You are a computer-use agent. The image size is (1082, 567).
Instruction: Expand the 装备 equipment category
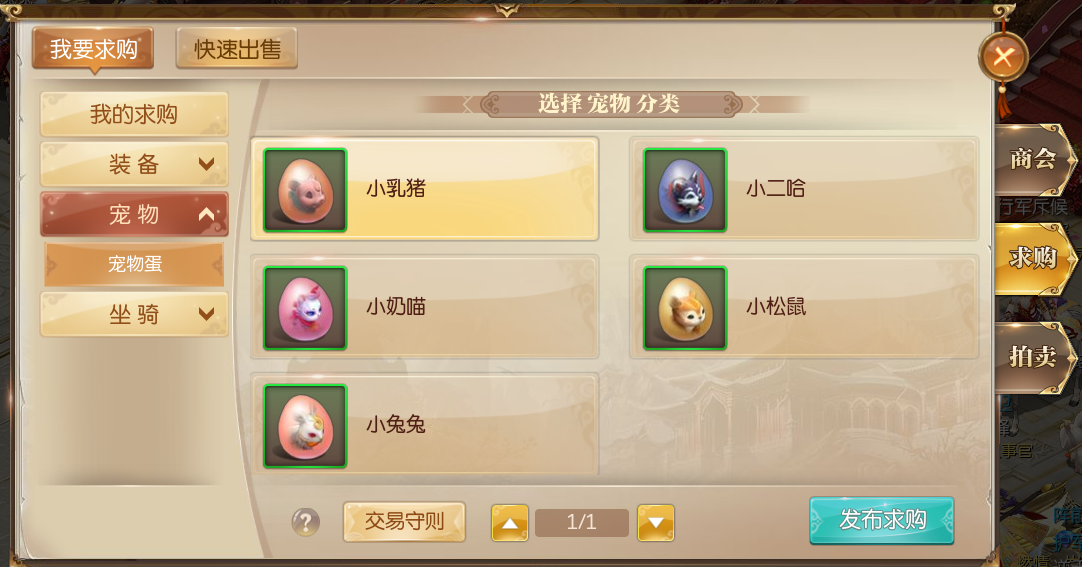[134, 164]
